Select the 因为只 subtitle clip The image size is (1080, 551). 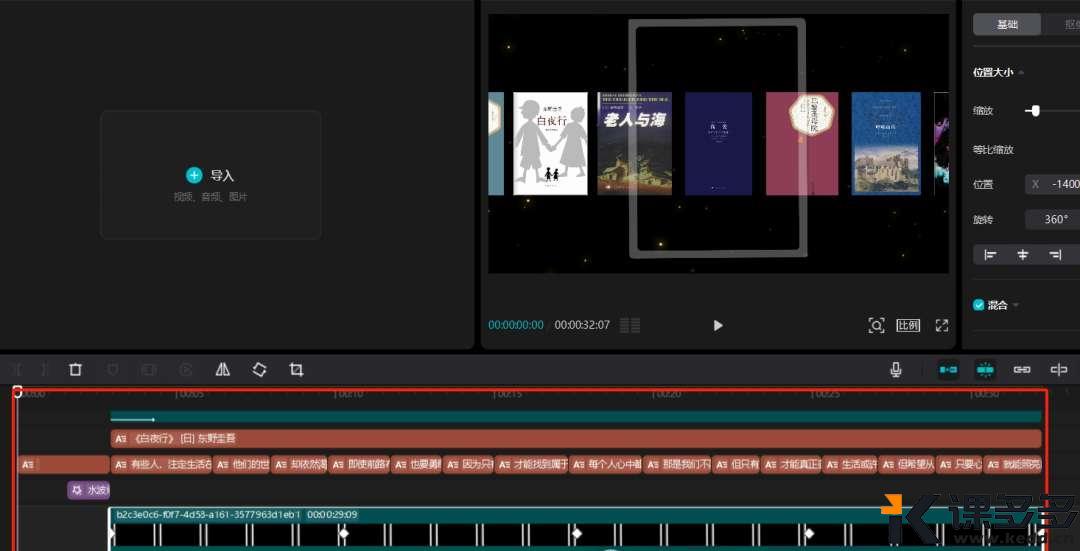coord(468,464)
